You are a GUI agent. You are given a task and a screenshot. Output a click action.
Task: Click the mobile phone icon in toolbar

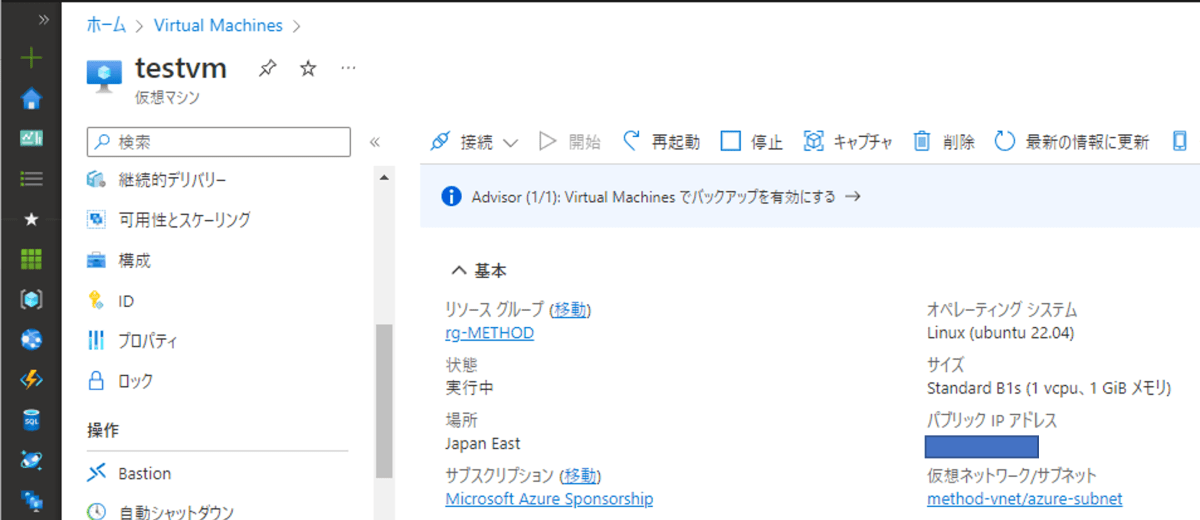pyautogui.click(x=1180, y=142)
